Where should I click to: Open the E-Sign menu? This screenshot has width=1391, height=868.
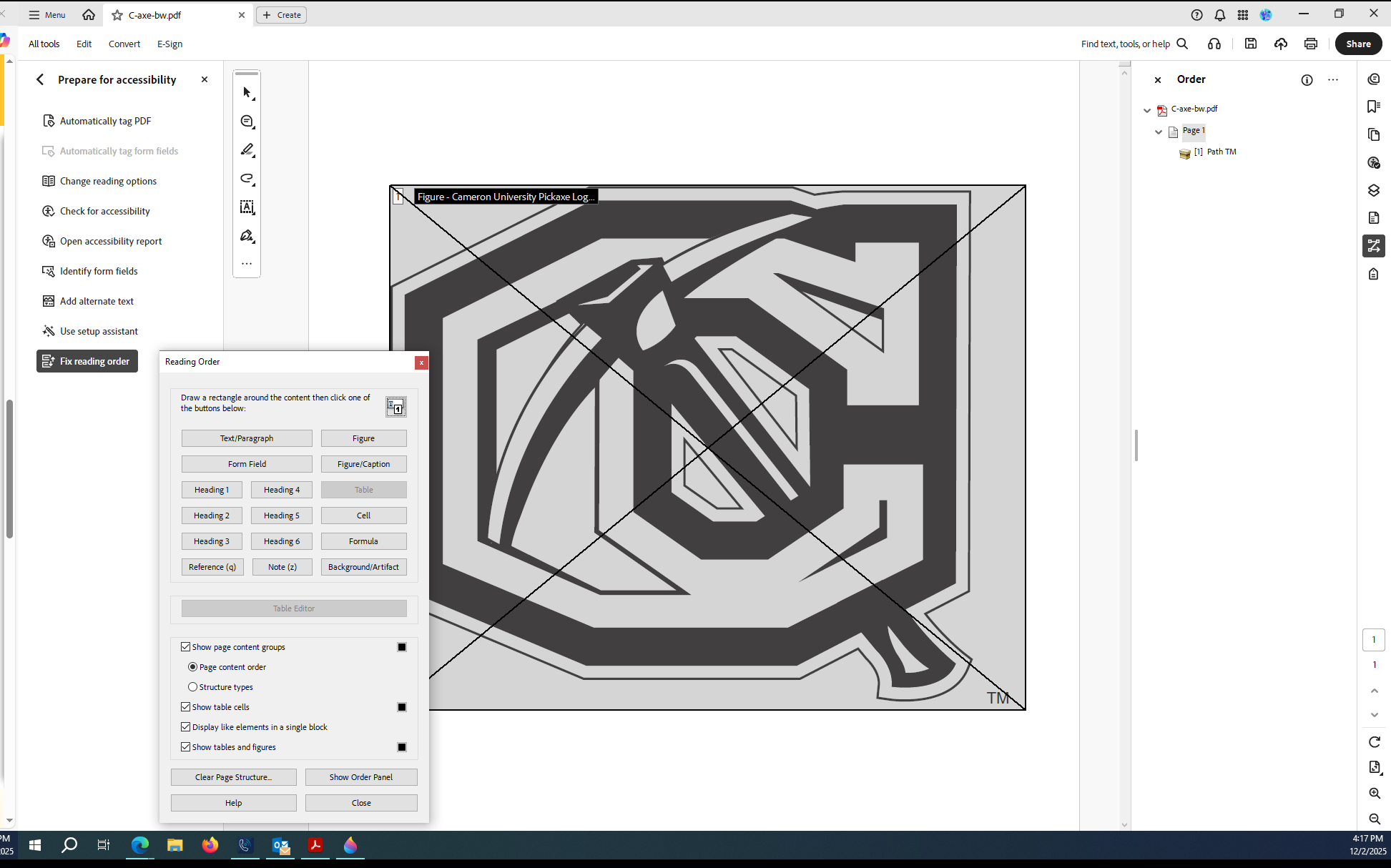(169, 44)
